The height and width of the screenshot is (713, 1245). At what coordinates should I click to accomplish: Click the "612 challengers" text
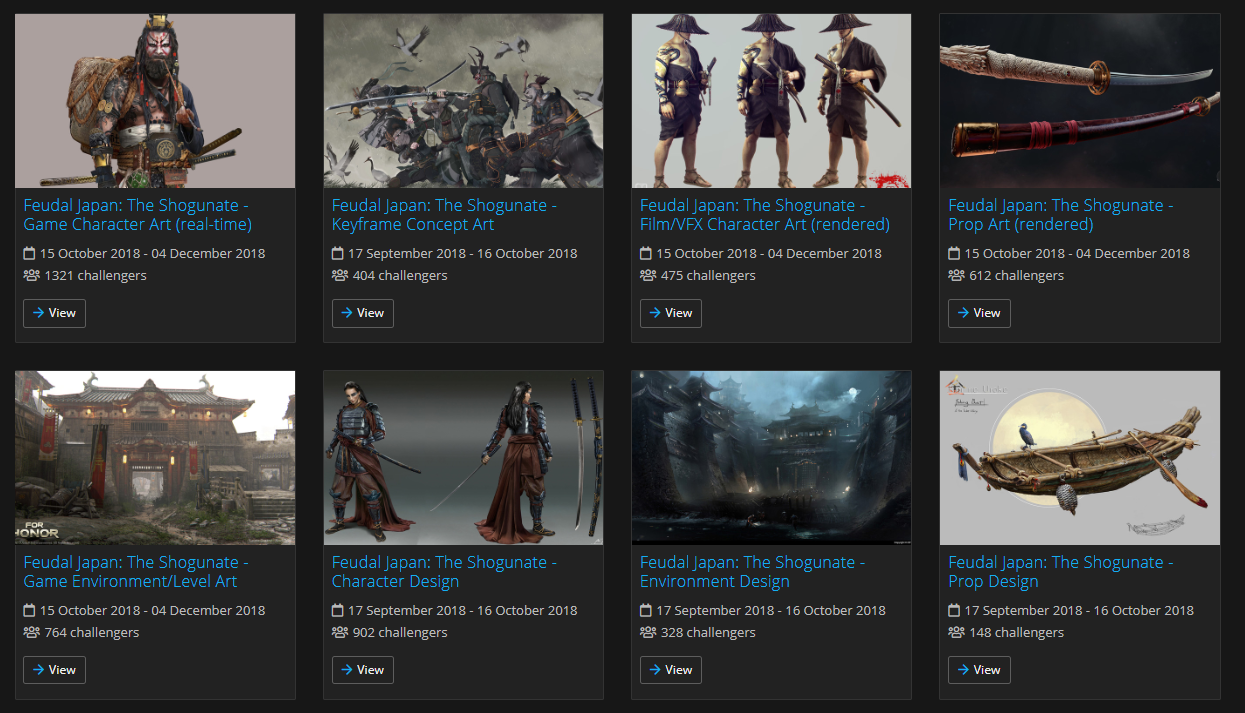click(1016, 275)
